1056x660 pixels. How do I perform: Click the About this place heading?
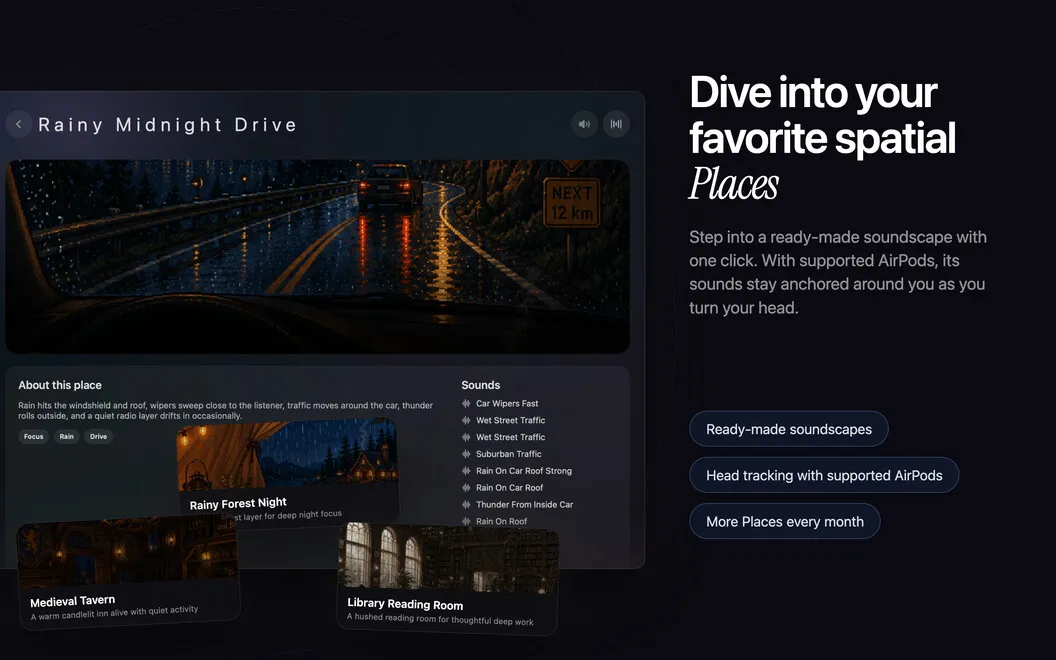(60, 385)
